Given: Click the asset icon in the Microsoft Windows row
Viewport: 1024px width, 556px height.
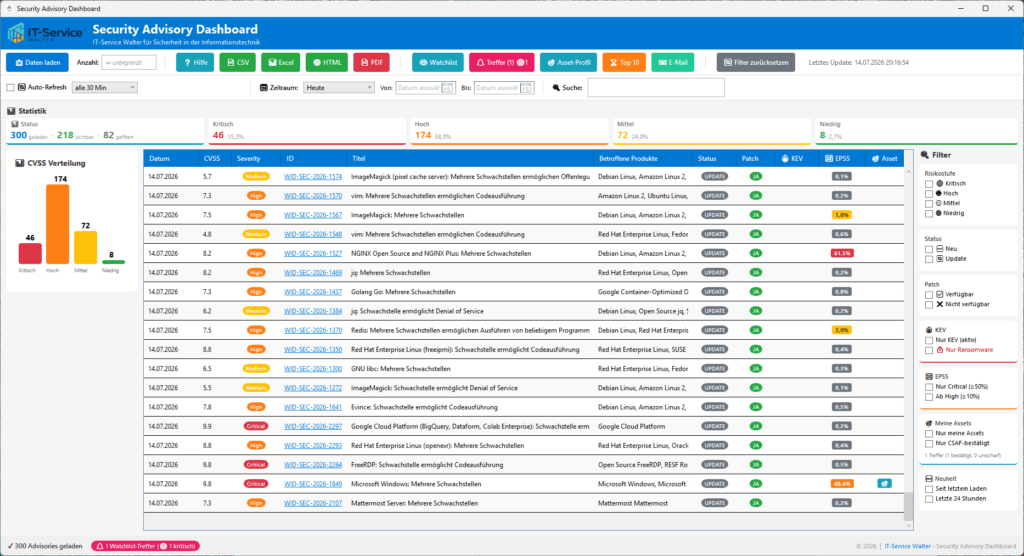Looking at the screenshot, I should [x=884, y=483].
